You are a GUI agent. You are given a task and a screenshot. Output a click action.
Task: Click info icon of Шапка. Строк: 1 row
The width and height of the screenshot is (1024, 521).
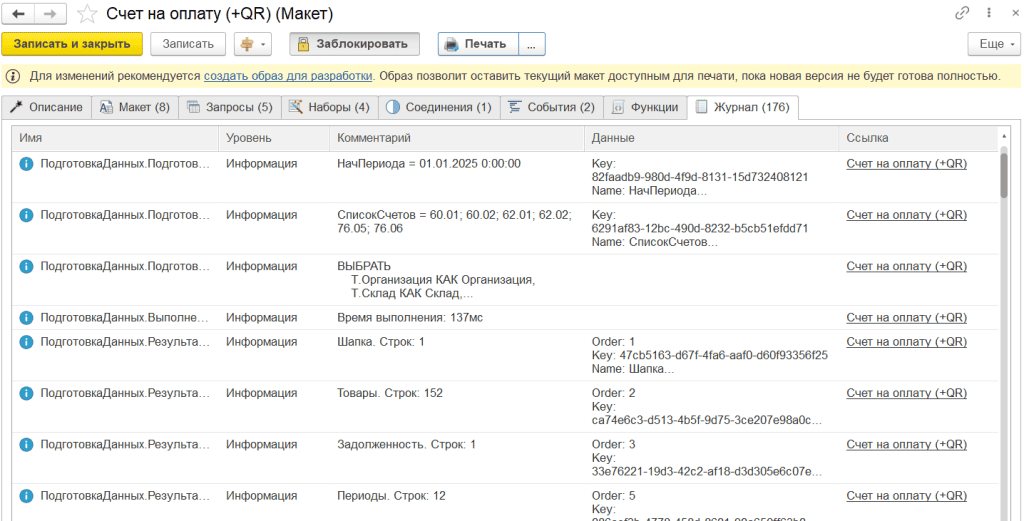(26, 341)
